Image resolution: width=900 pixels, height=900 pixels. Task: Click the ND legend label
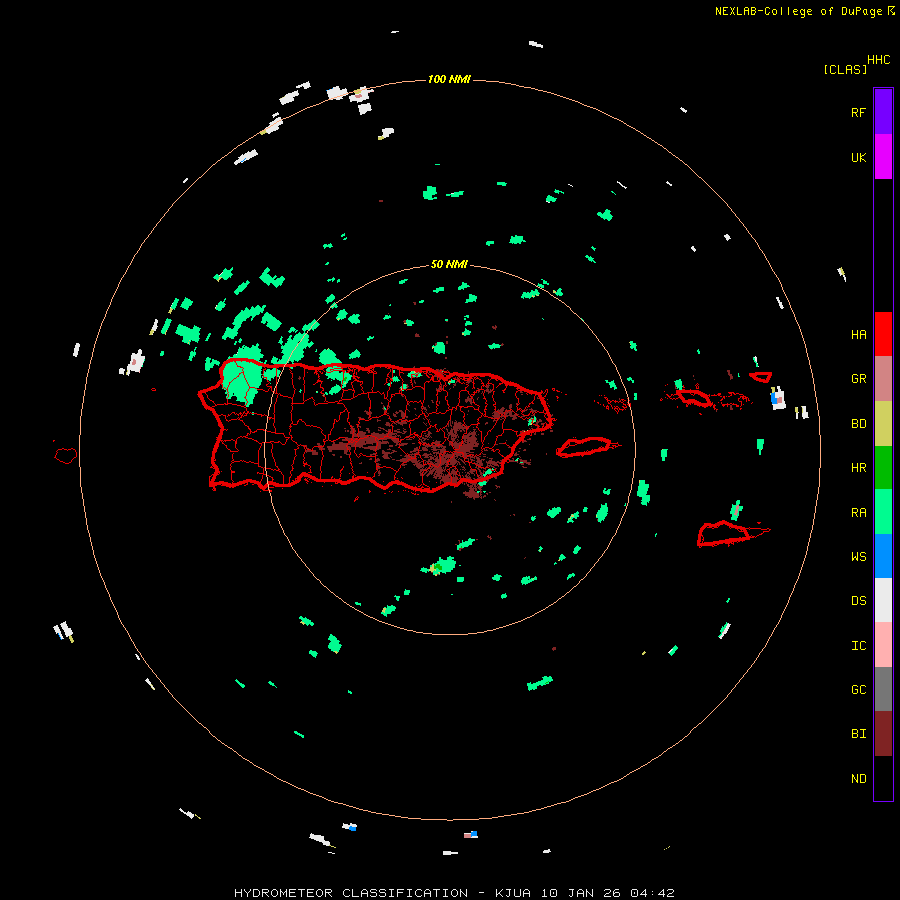click(858, 779)
